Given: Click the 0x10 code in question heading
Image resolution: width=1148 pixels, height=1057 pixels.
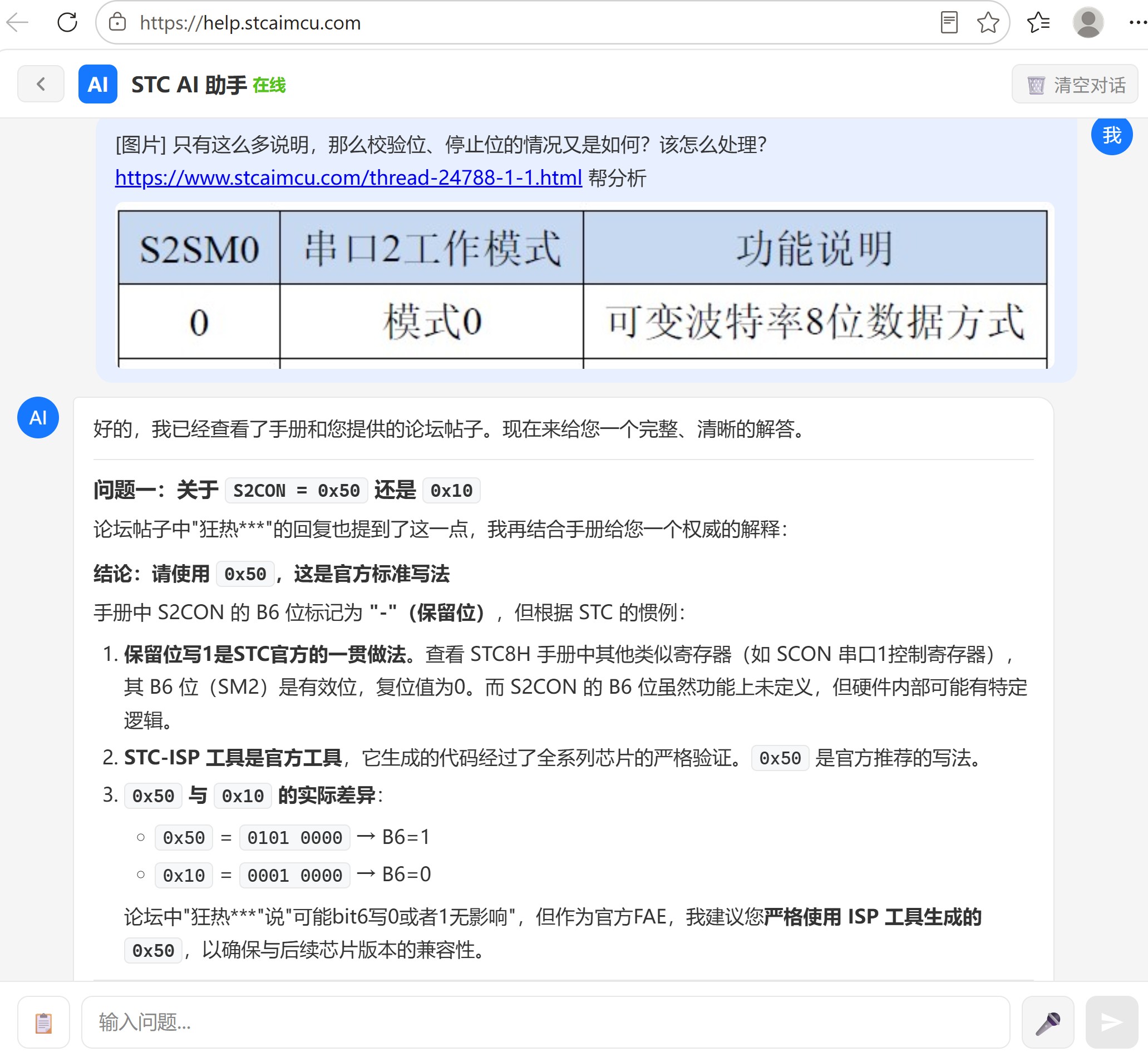Looking at the screenshot, I should tap(451, 490).
